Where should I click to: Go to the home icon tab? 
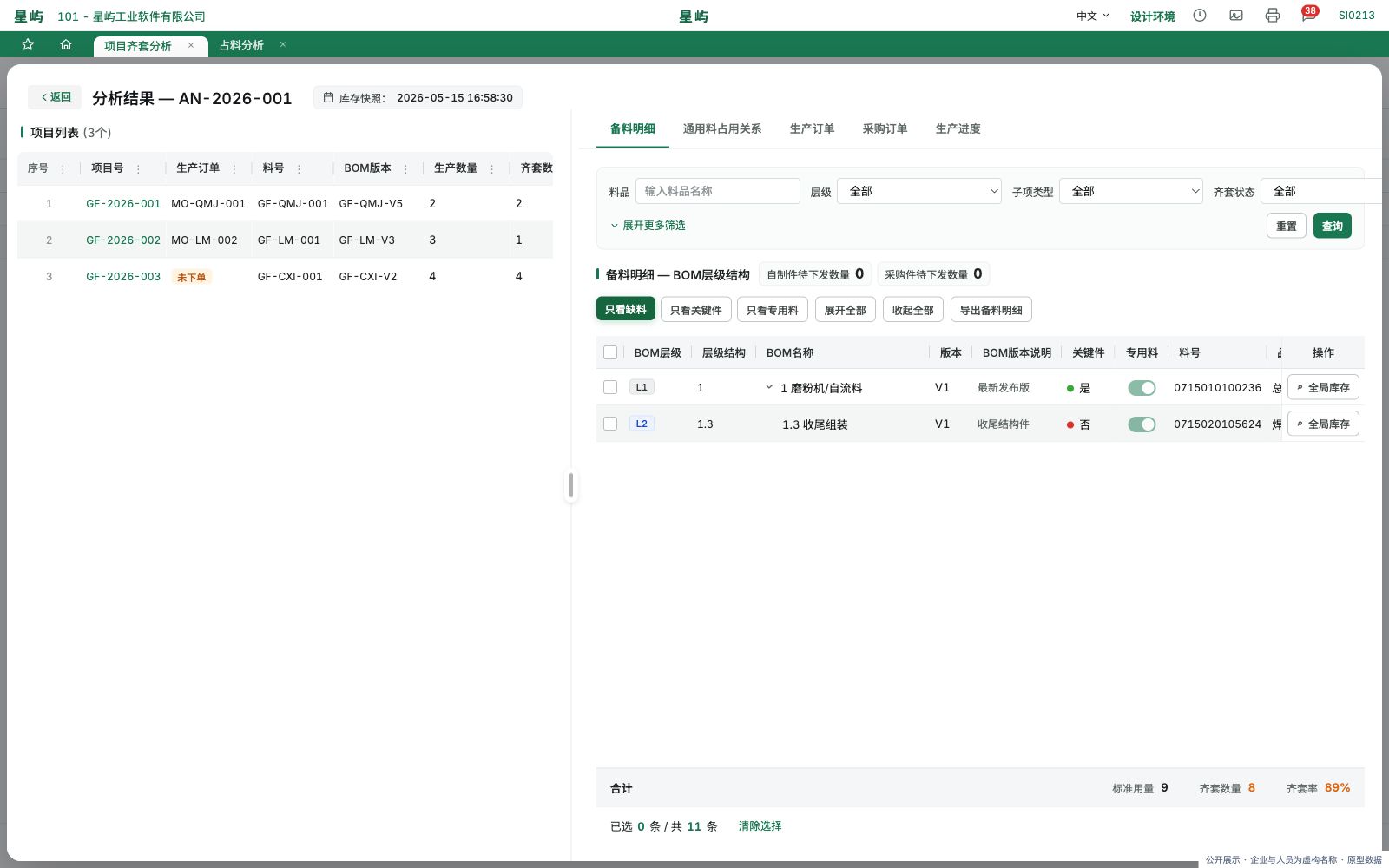click(x=66, y=44)
